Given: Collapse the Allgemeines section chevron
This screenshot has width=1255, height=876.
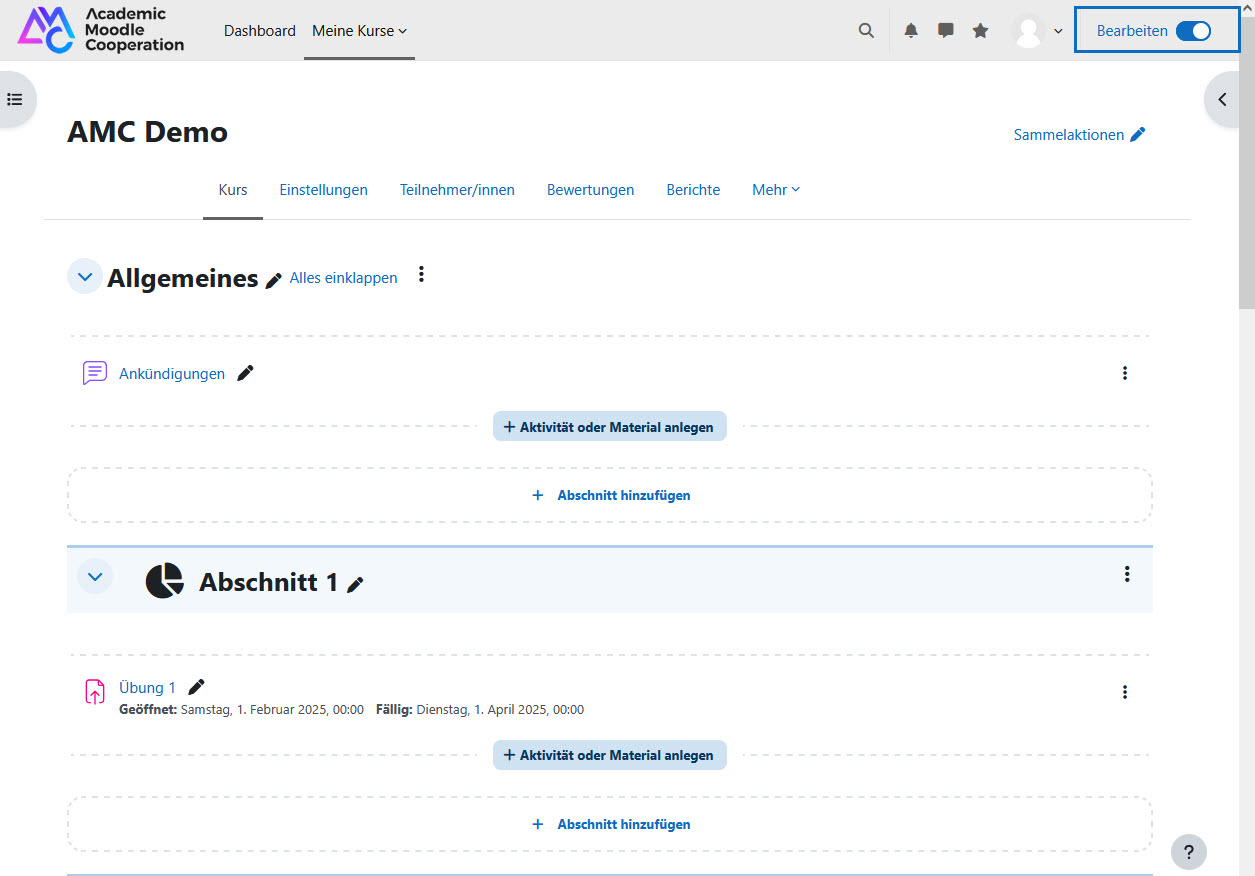Looking at the screenshot, I should pos(85,276).
